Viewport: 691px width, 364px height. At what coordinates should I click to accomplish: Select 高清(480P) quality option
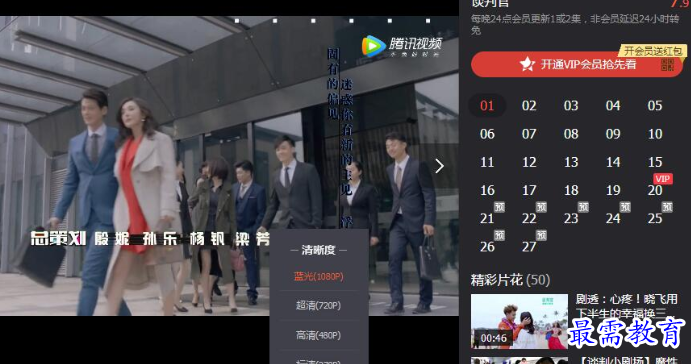pos(319,335)
